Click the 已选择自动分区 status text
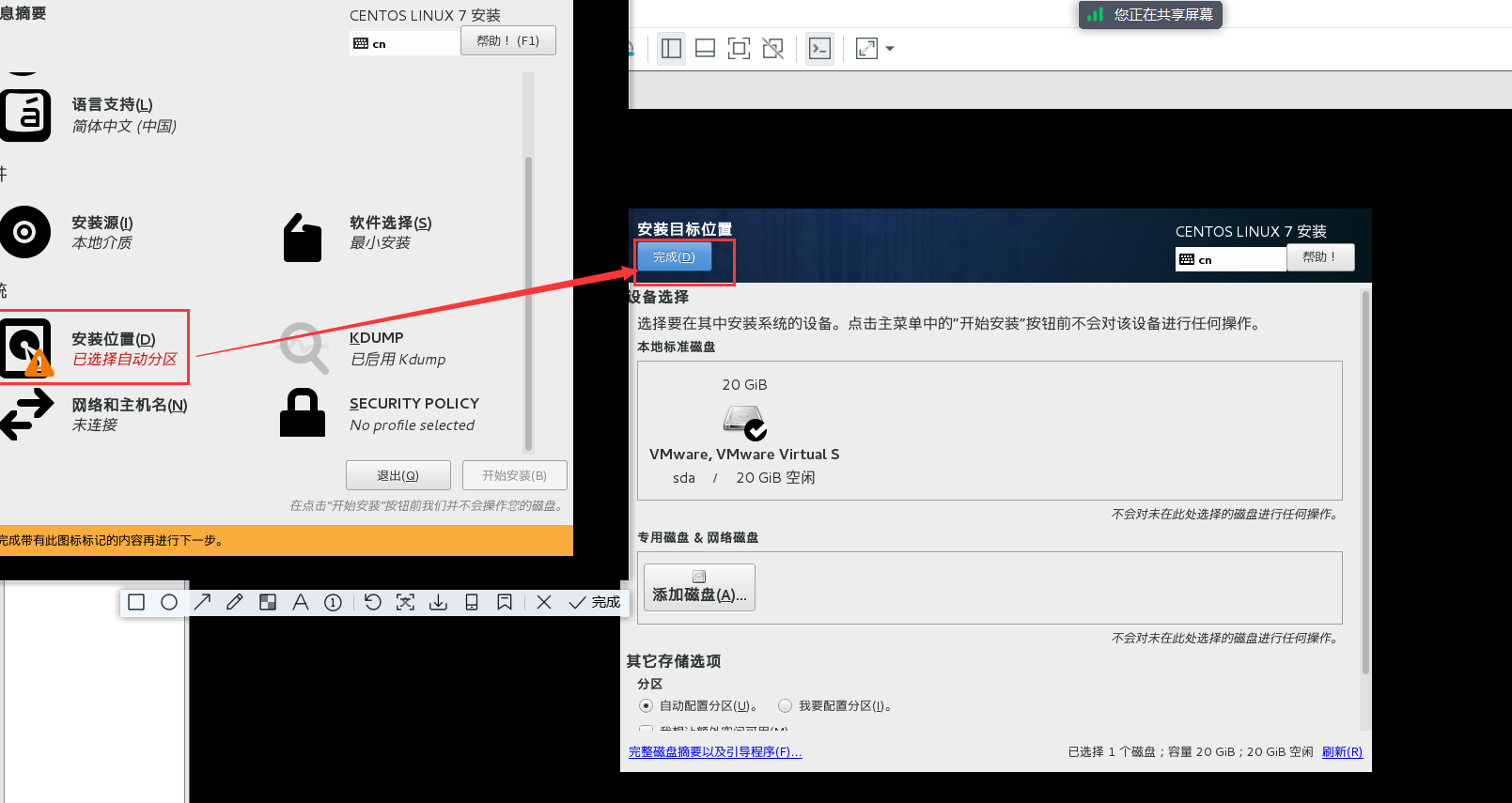The height and width of the screenshot is (803, 1512). 125,359
